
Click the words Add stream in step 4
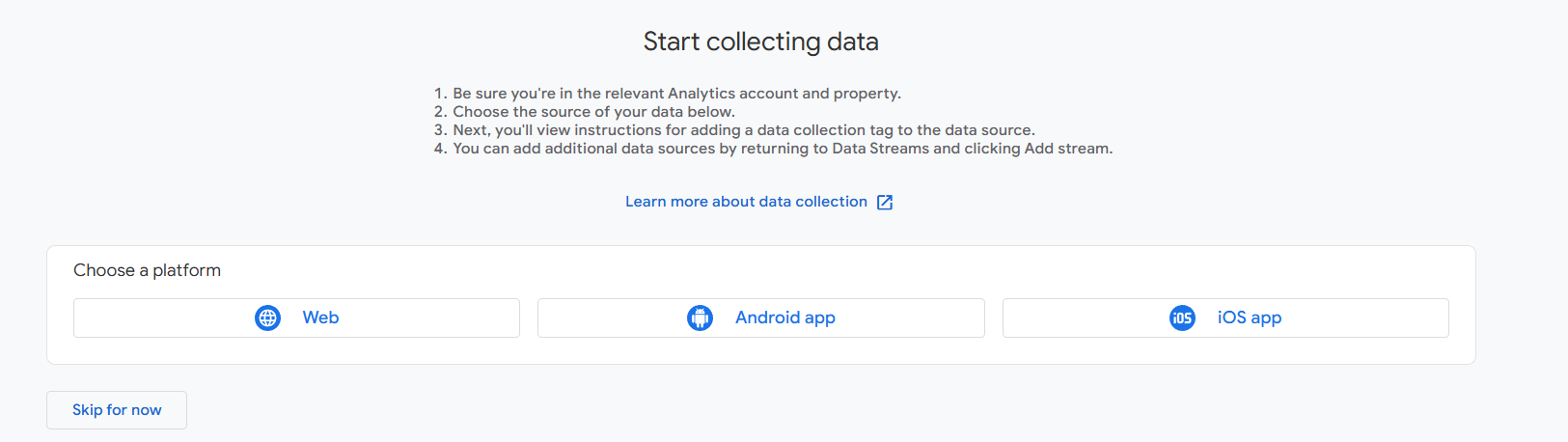(x=1066, y=149)
